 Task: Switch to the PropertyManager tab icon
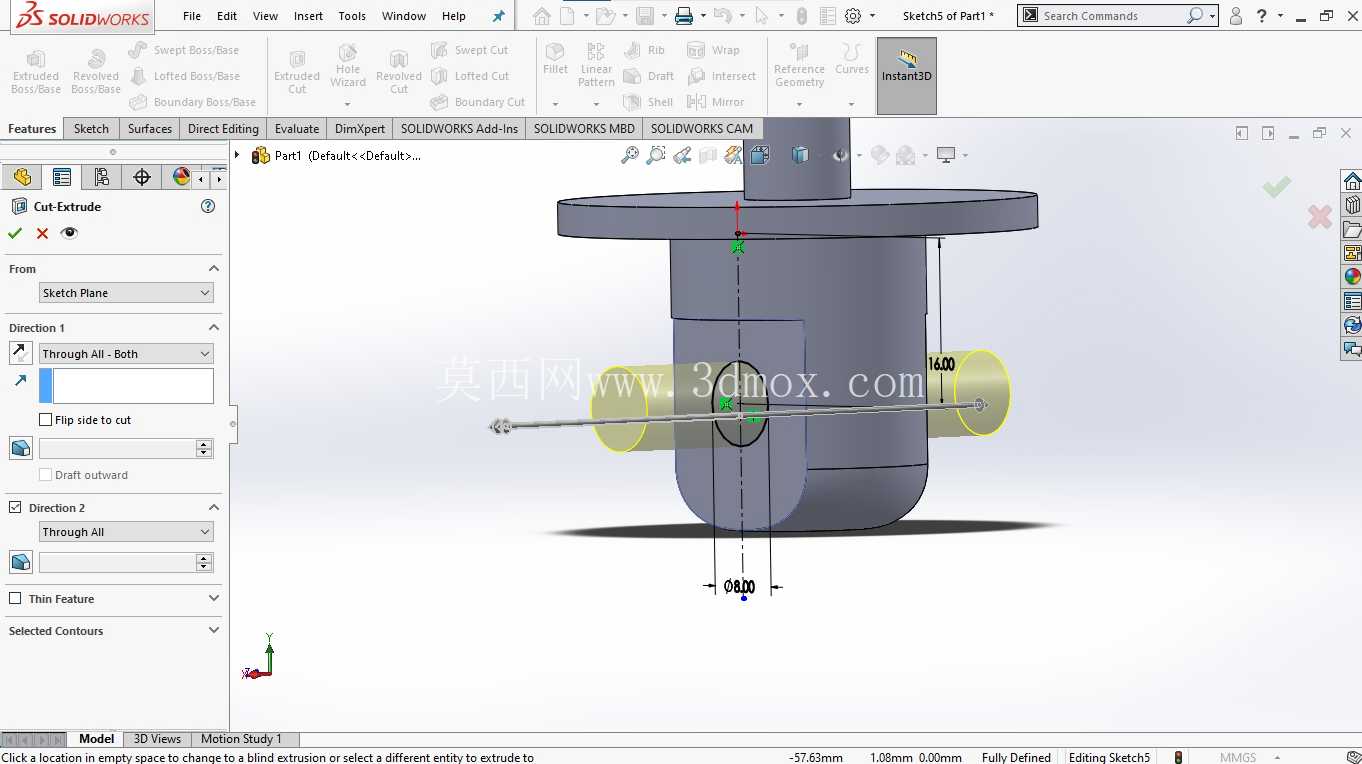tap(62, 177)
